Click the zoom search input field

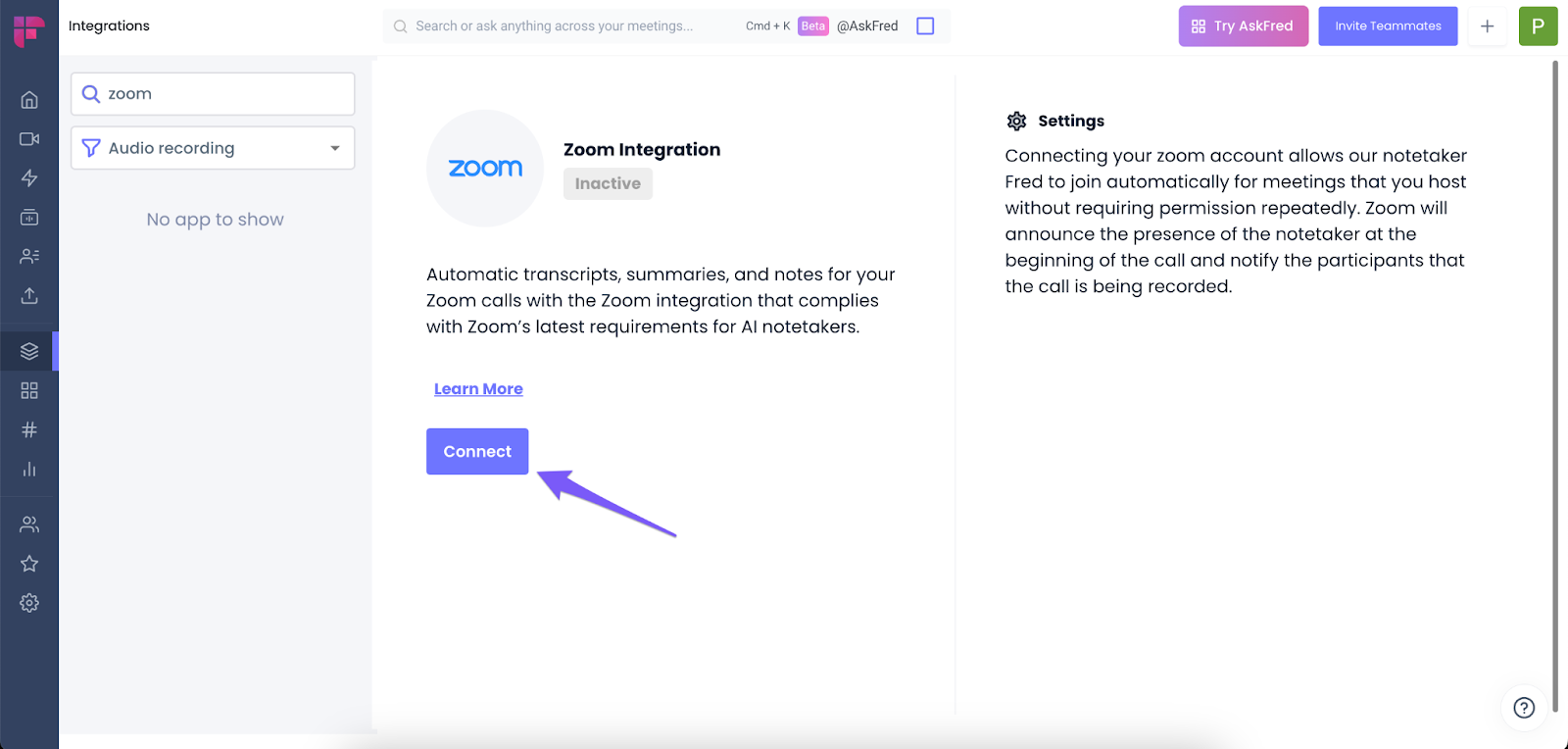[213, 94]
